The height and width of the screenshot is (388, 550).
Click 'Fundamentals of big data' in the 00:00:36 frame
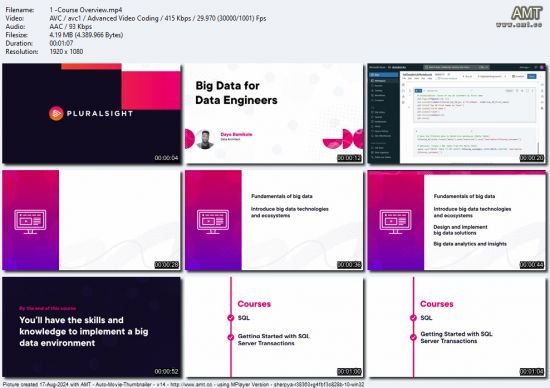[x=282, y=196]
